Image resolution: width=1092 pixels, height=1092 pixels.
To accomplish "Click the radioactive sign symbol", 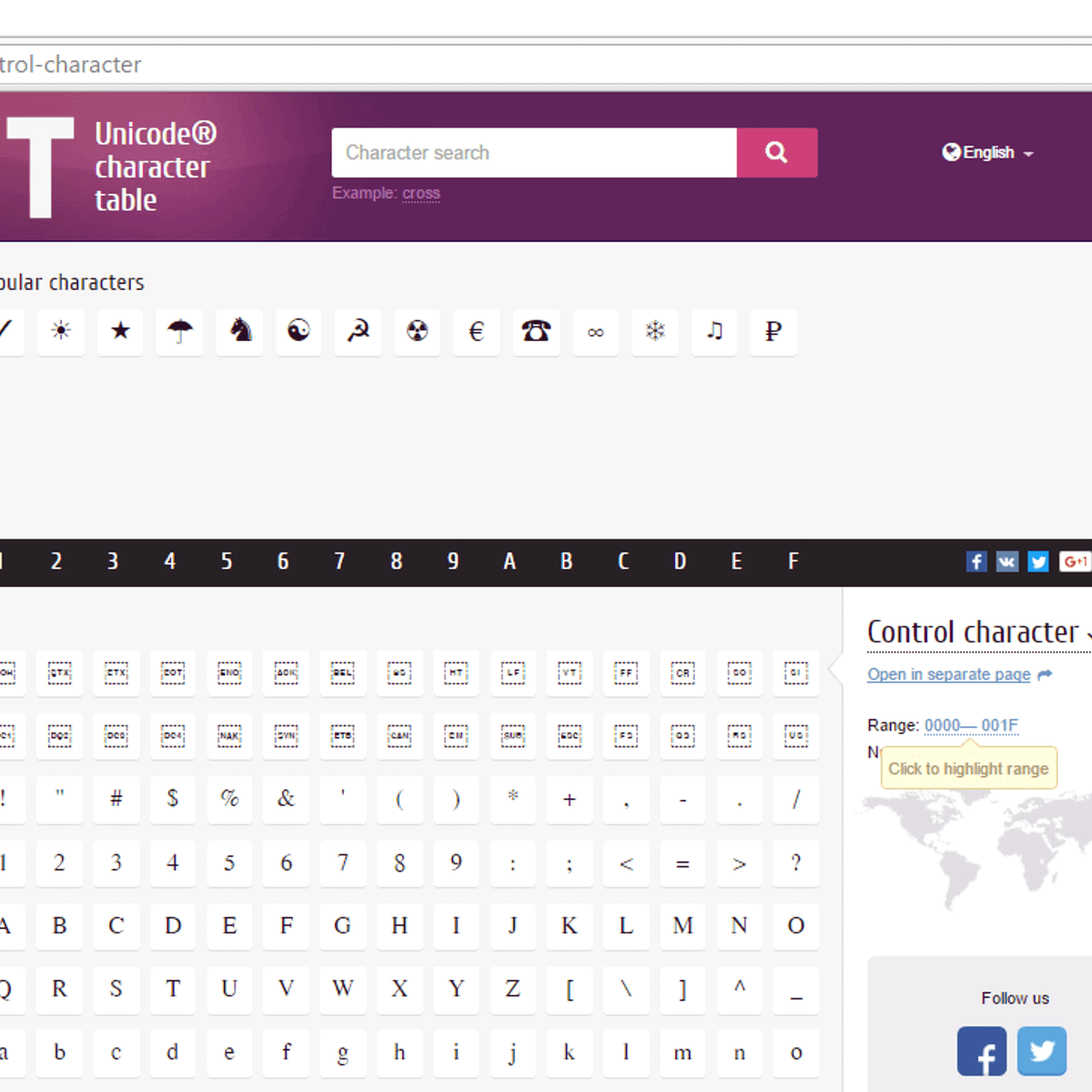I will click(x=417, y=332).
